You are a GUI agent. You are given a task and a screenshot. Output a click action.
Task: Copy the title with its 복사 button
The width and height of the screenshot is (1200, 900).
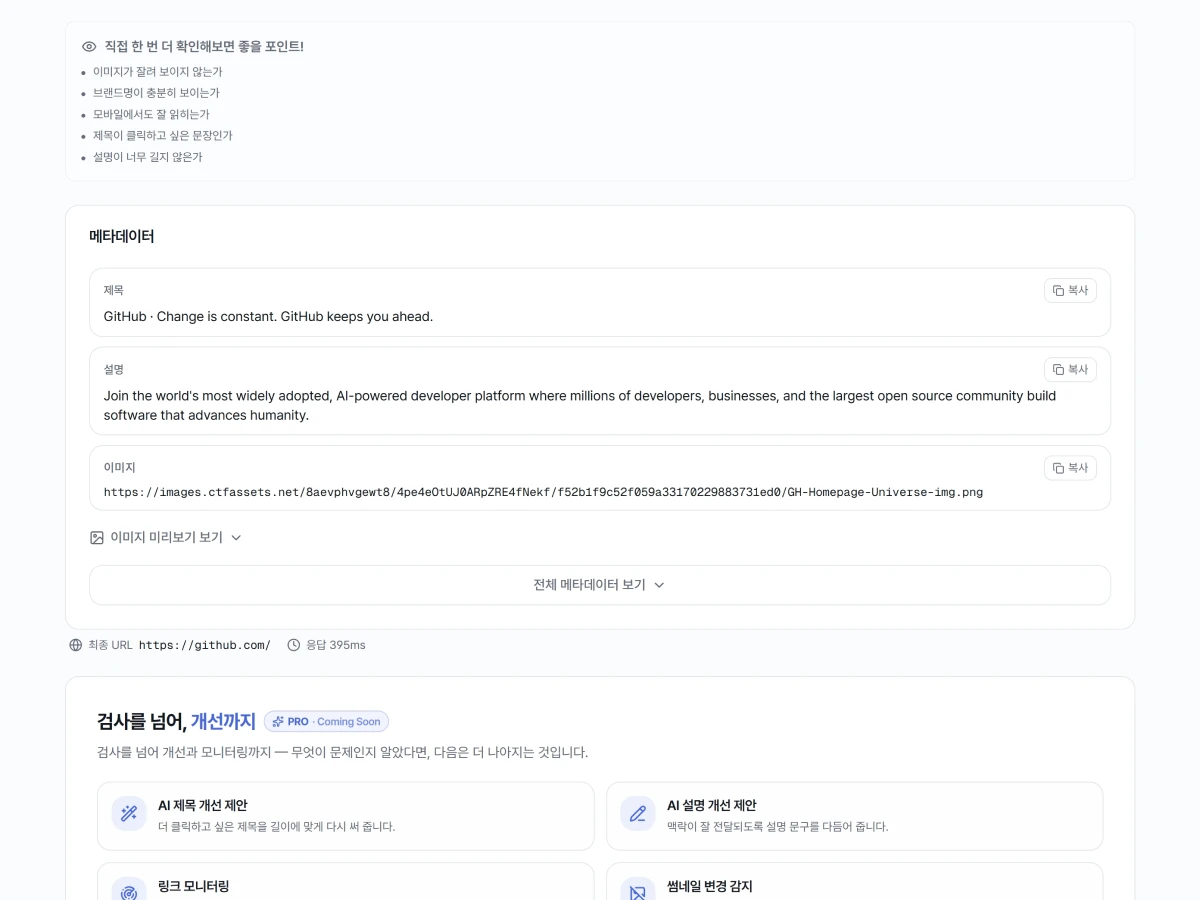click(1070, 290)
